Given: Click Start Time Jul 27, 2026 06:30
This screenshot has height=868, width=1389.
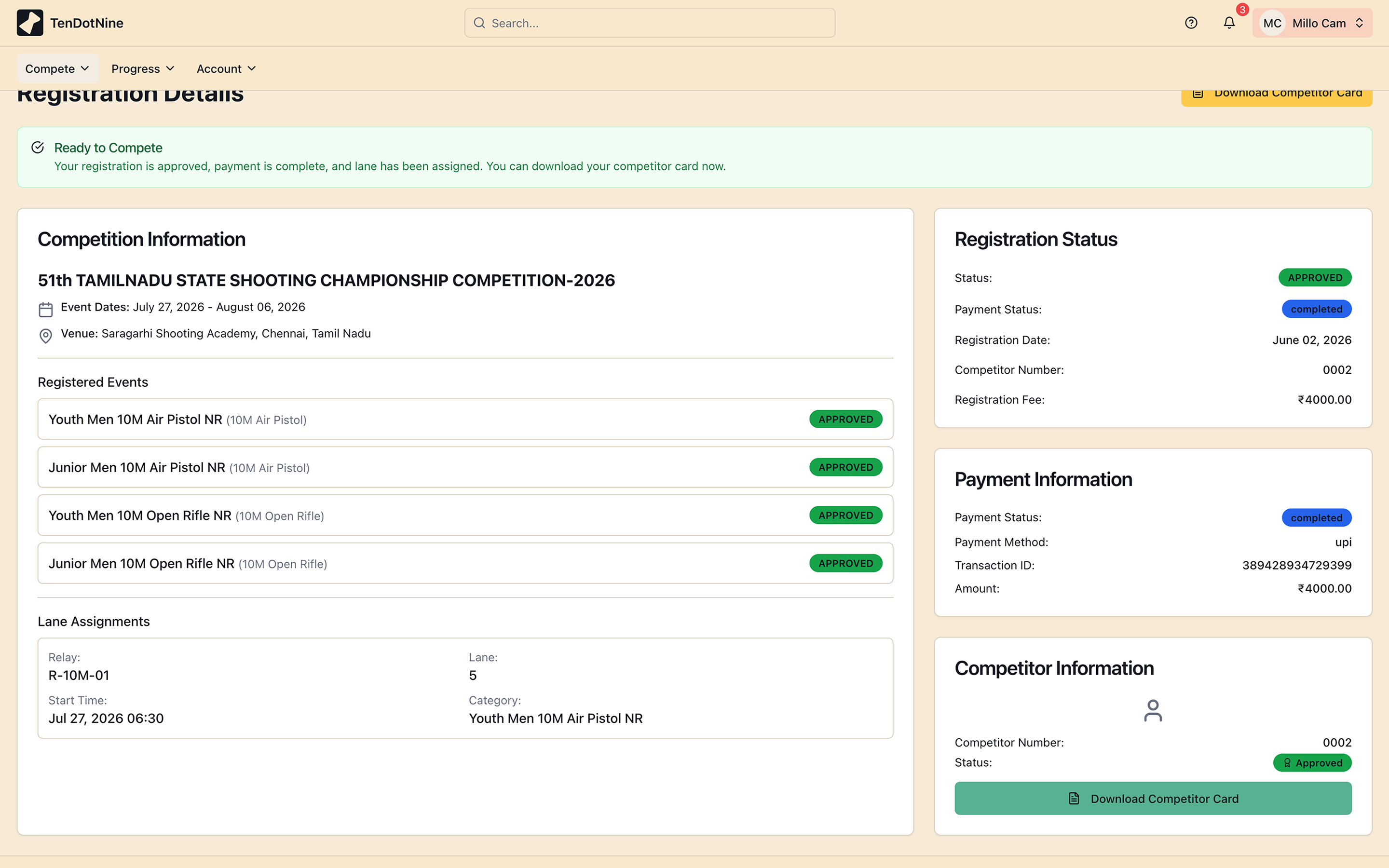Looking at the screenshot, I should 106,718.
